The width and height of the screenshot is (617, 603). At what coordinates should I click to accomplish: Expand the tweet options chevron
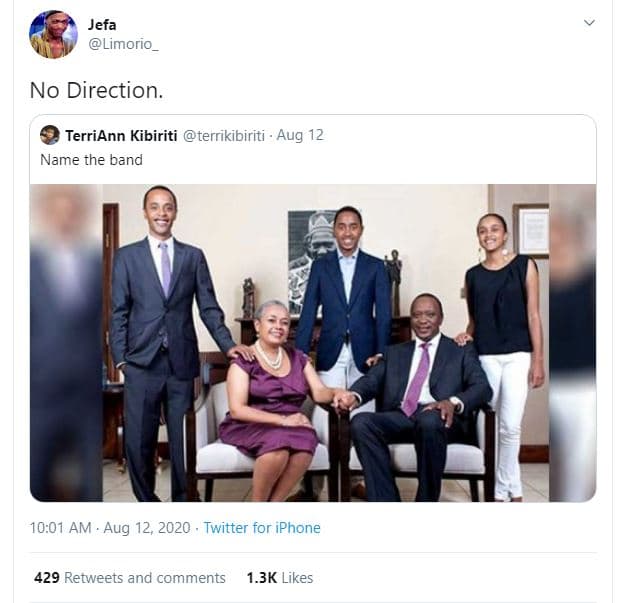point(589,23)
